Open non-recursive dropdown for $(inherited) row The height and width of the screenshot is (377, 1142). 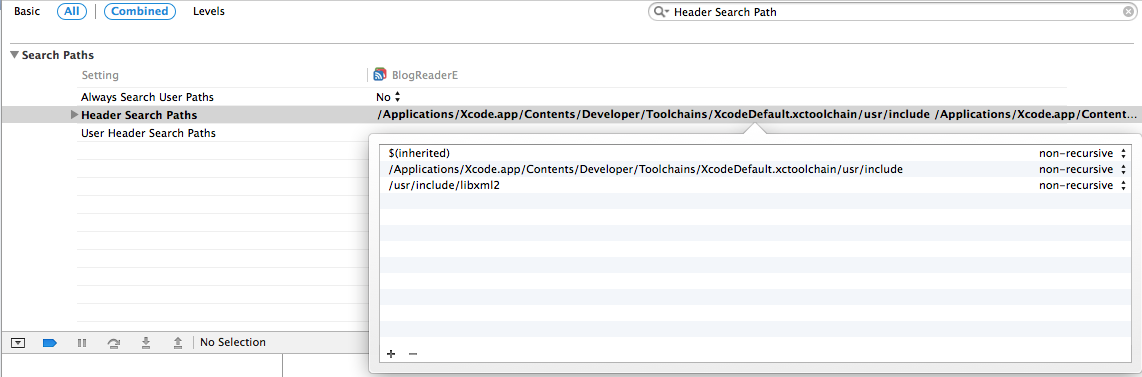tap(1083, 154)
